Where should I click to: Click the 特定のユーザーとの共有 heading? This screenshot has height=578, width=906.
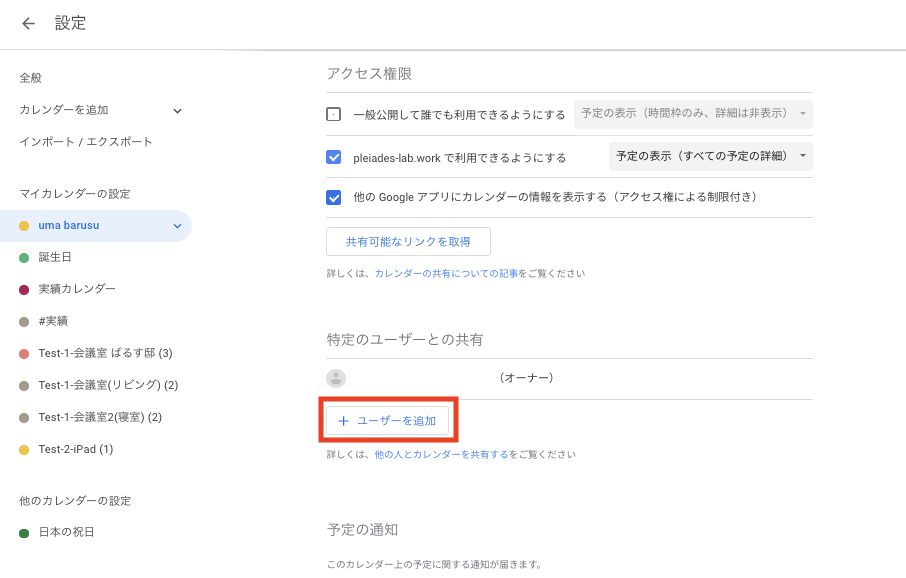tap(405, 340)
